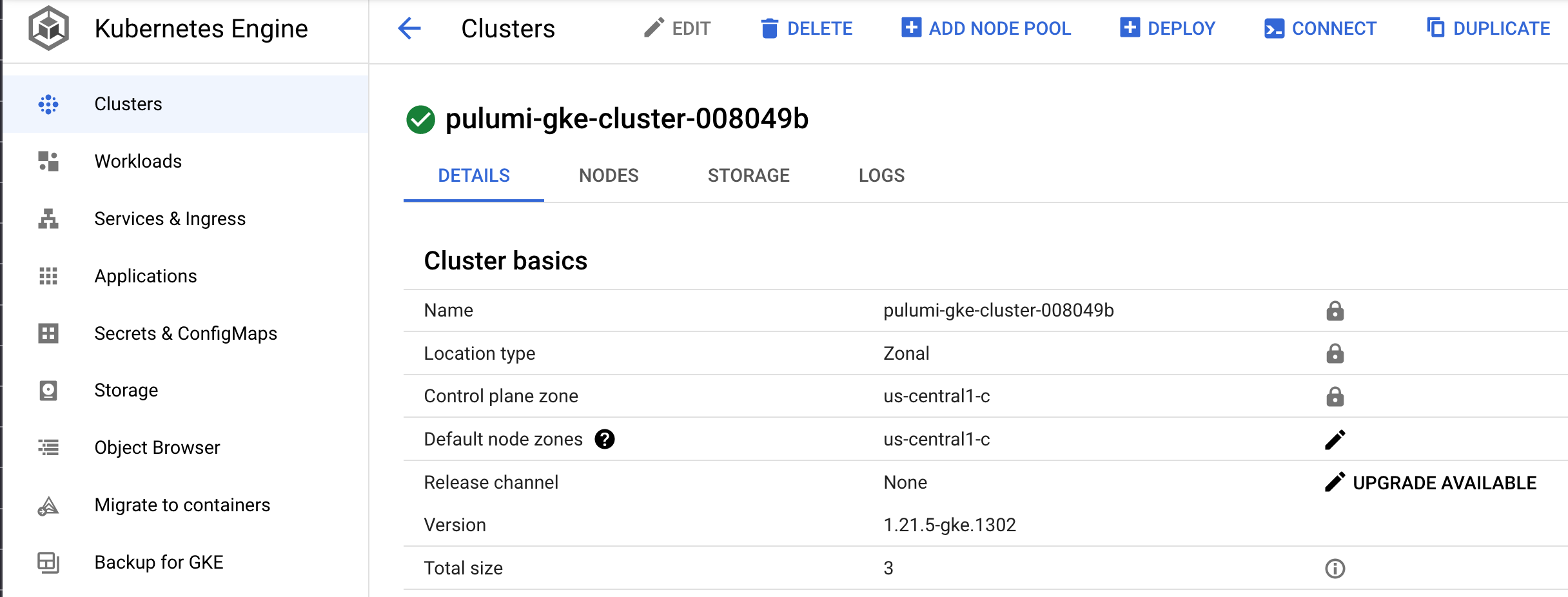
Task: Click the ADD NODE POOL plus icon
Action: [911, 28]
